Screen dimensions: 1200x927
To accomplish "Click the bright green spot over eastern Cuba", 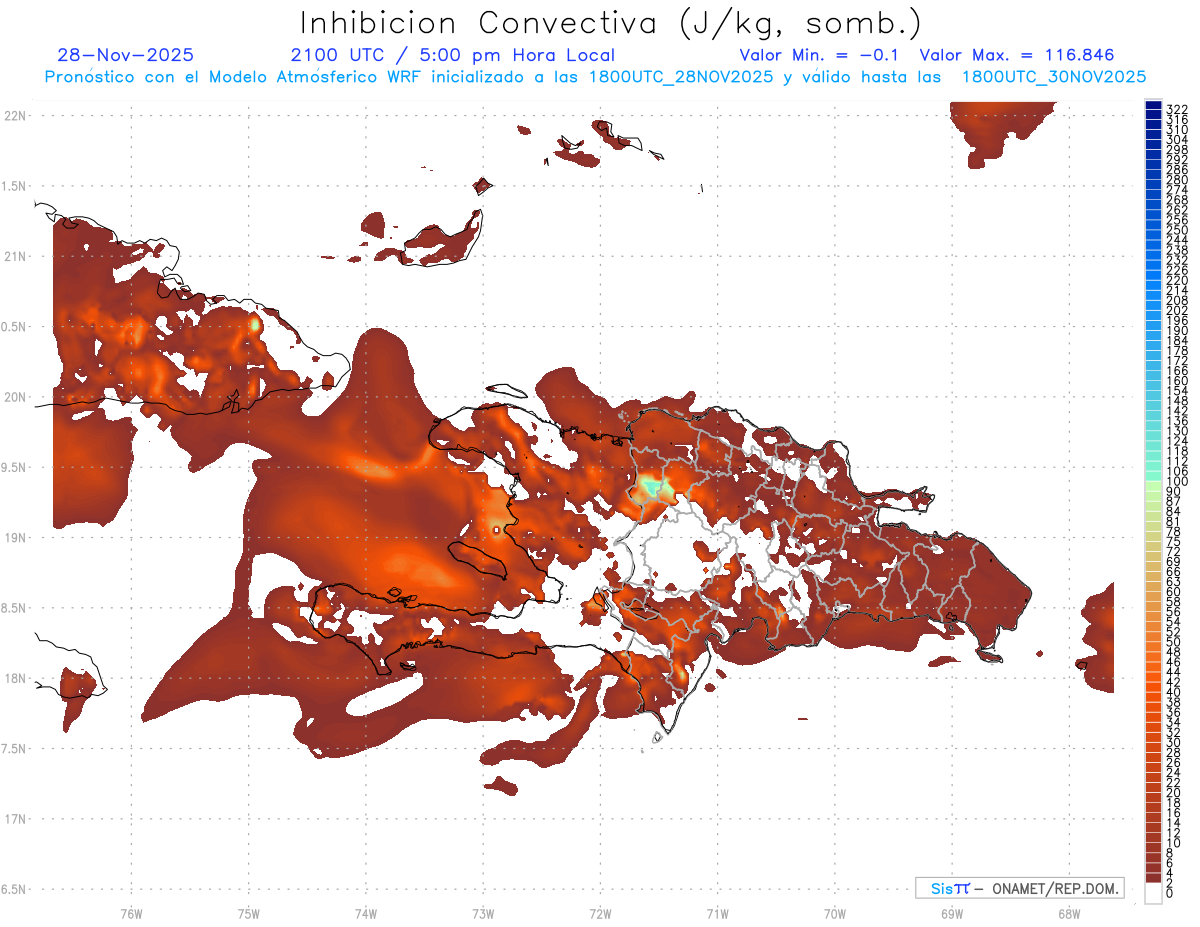I will click(255, 324).
